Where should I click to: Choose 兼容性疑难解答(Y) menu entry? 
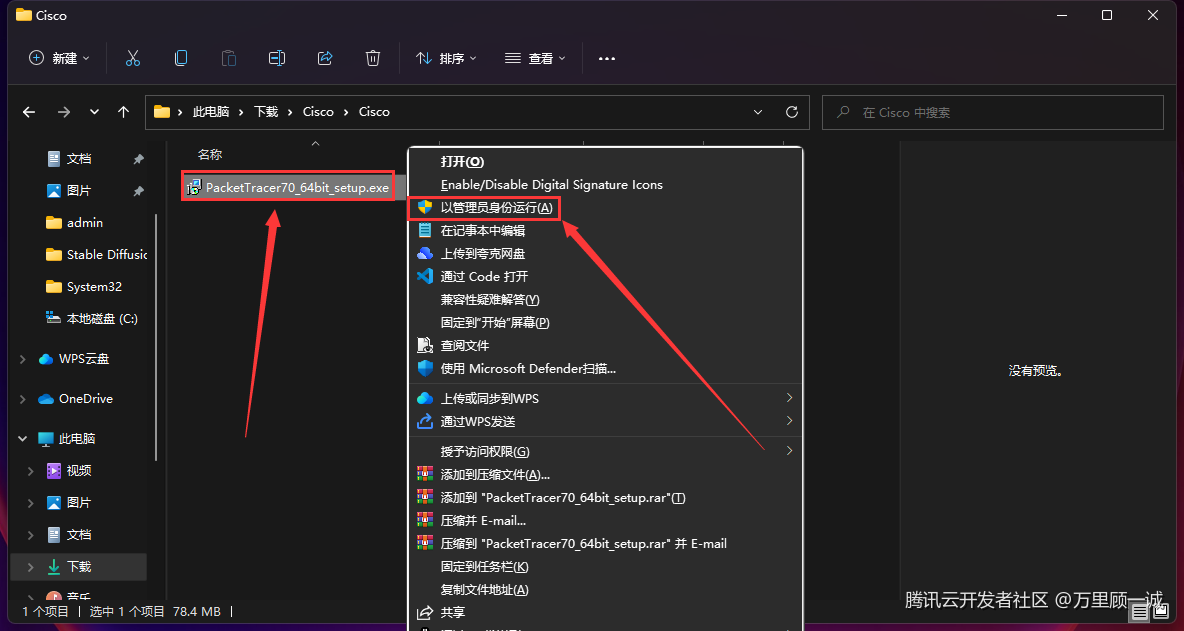click(490, 300)
